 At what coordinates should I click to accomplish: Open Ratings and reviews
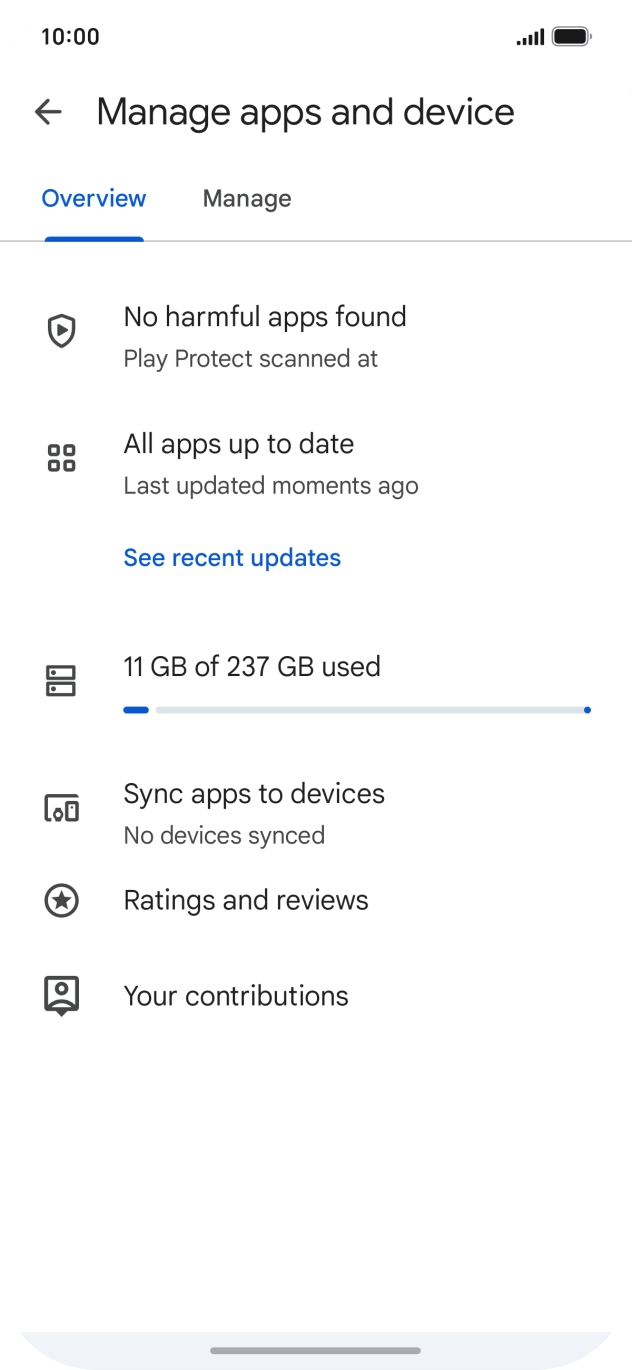(316, 901)
